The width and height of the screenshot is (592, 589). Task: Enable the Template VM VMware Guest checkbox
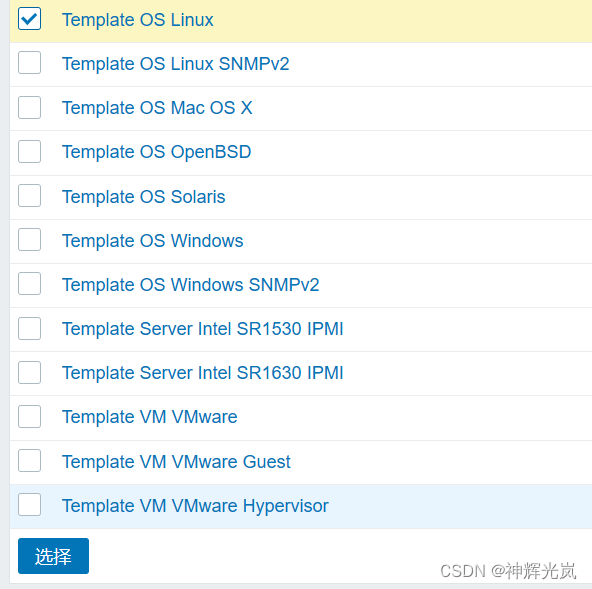tap(29, 461)
